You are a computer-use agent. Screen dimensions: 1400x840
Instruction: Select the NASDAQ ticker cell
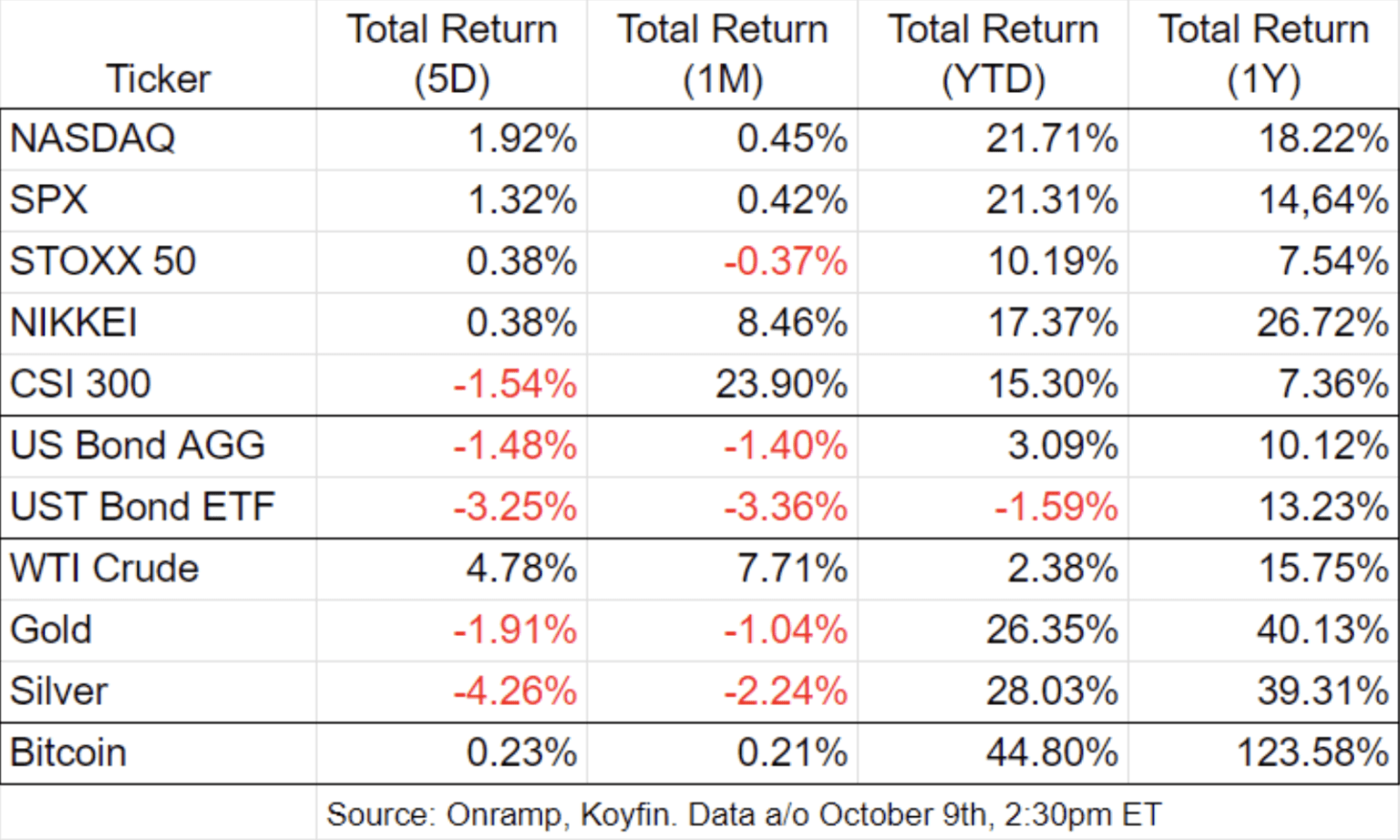point(92,138)
